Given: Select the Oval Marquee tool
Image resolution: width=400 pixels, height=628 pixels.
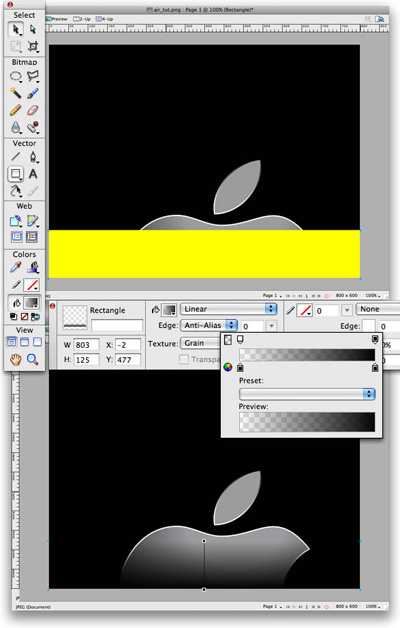Looking at the screenshot, I should tap(16, 76).
